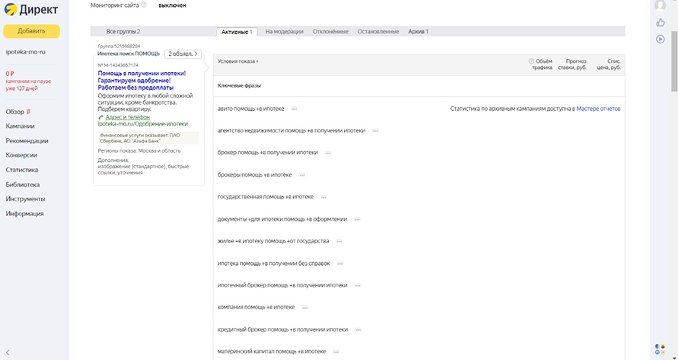The image size is (678, 360).
Task: Open the Мастере отчетов link
Action: [x=598, y=109]
